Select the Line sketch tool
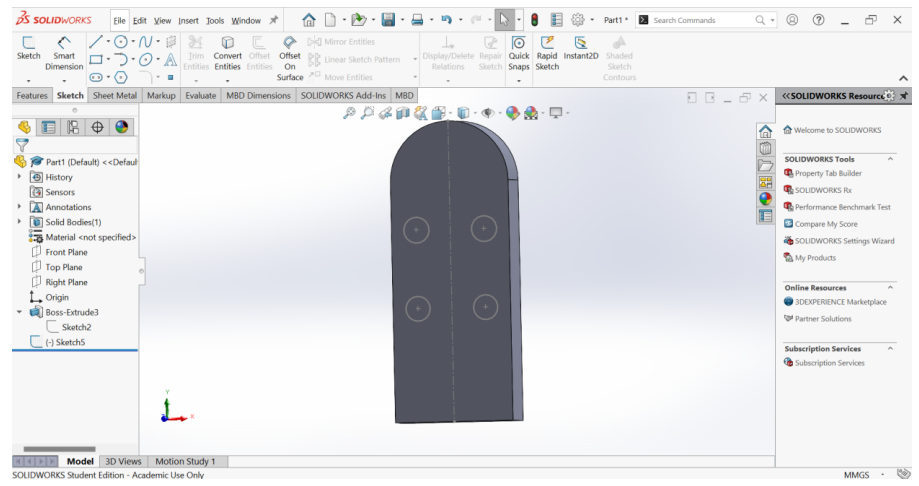The height and width of the screenshot is (486, 919). (96, 42)
